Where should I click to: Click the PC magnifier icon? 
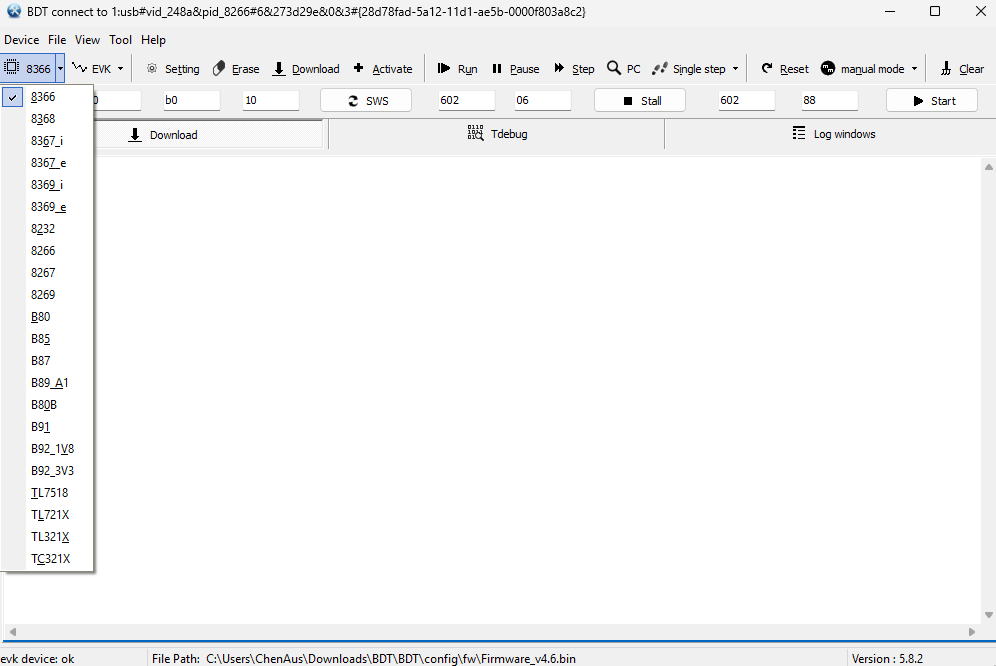(x=614, y=69)
